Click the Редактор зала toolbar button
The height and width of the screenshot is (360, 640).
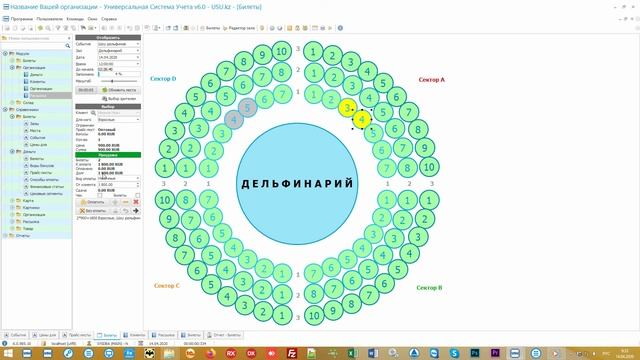239,28
